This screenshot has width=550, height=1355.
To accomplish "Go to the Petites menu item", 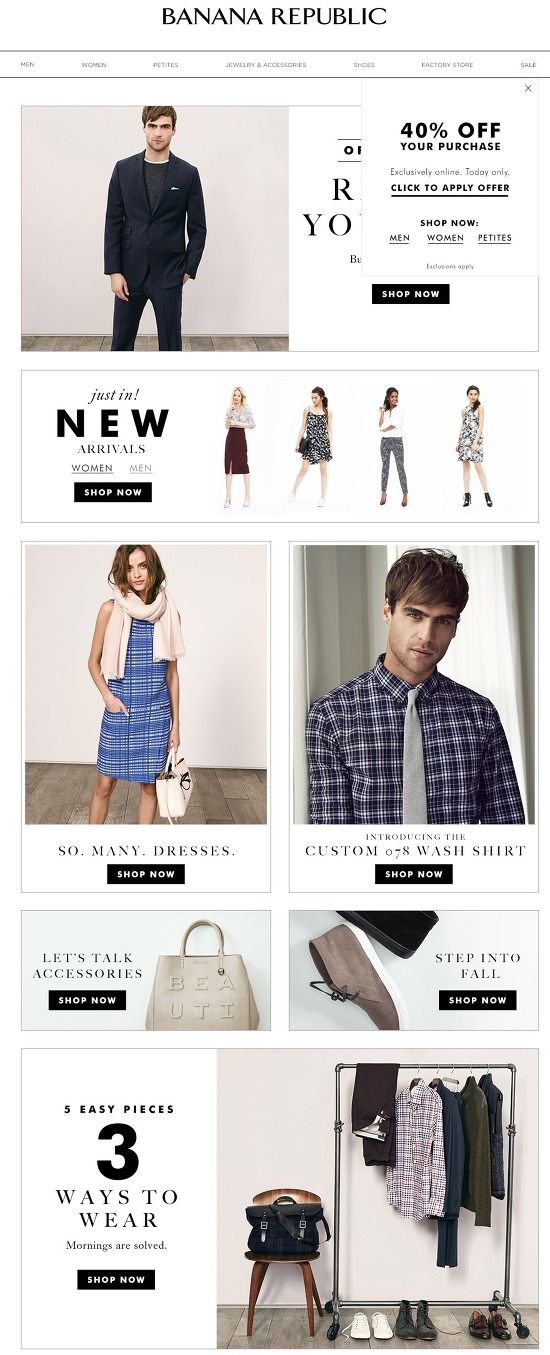I will coord(166,65).
